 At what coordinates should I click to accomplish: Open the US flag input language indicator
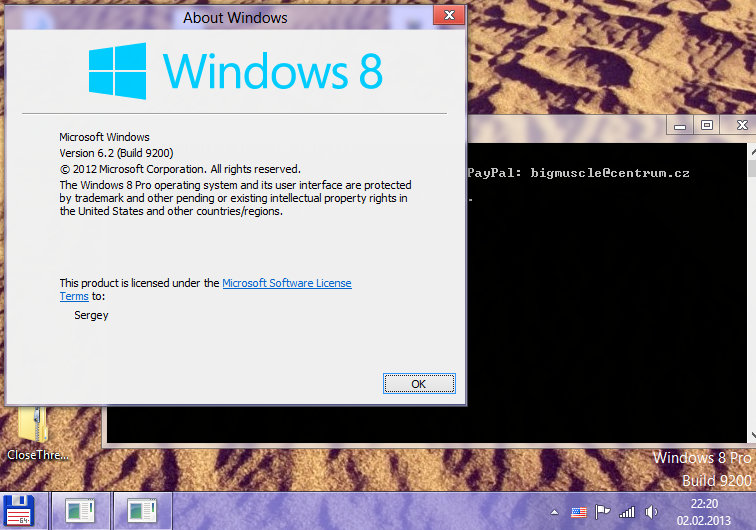(579, 512)
